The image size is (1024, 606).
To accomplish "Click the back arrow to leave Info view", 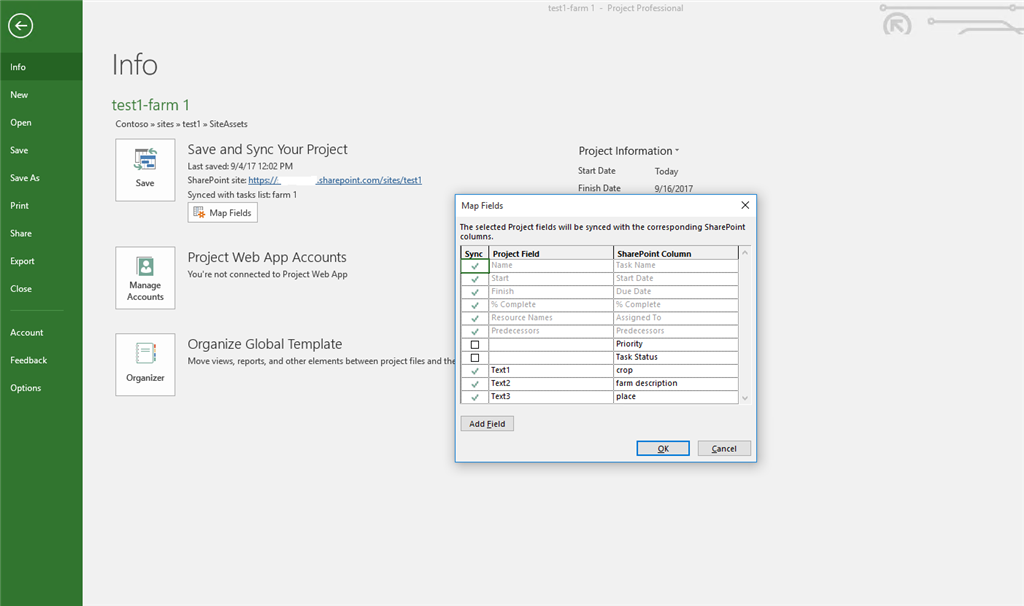I will [20, 25].
